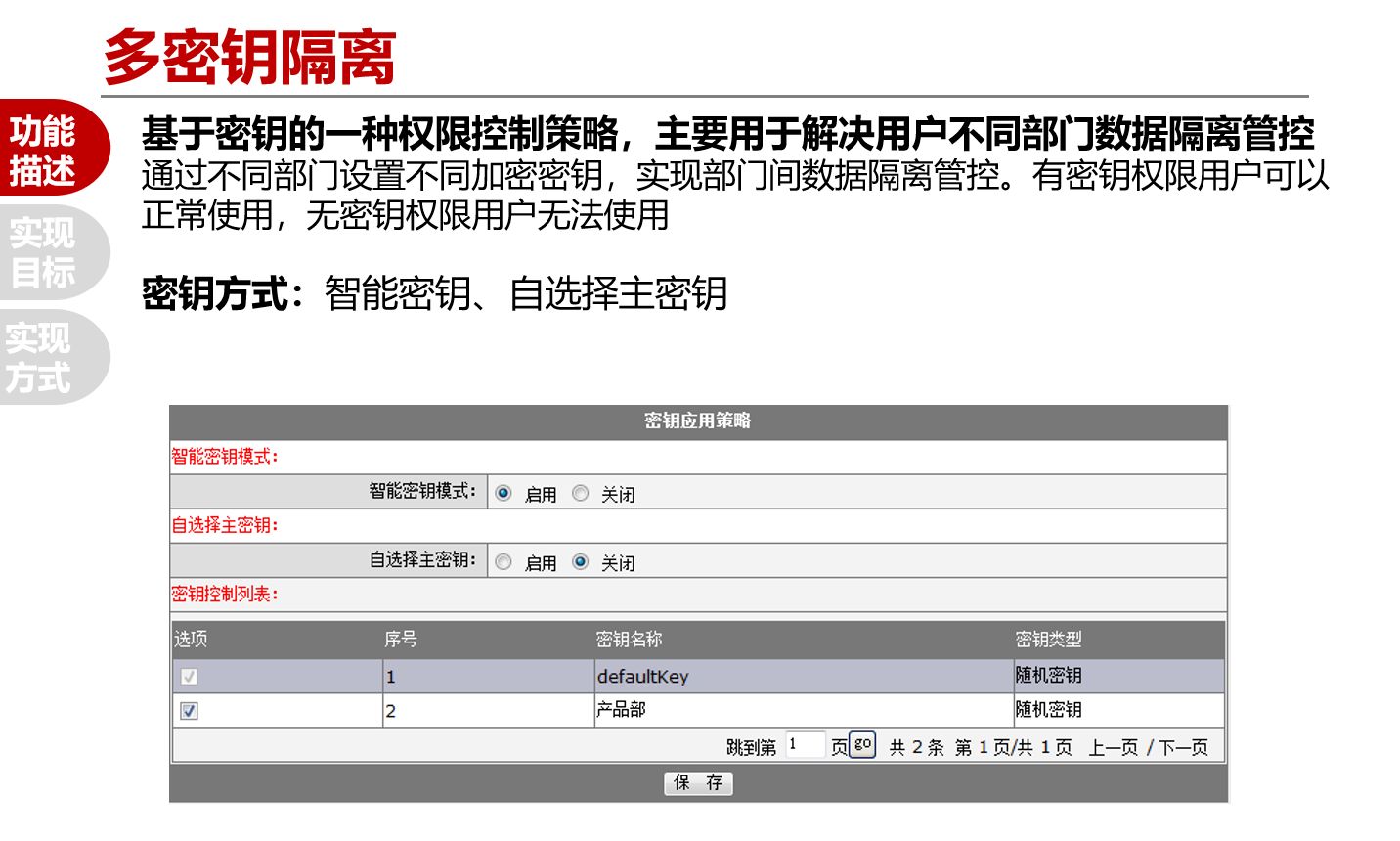
Task: Open the 功能描述 side tab
Action: (44, 150)
